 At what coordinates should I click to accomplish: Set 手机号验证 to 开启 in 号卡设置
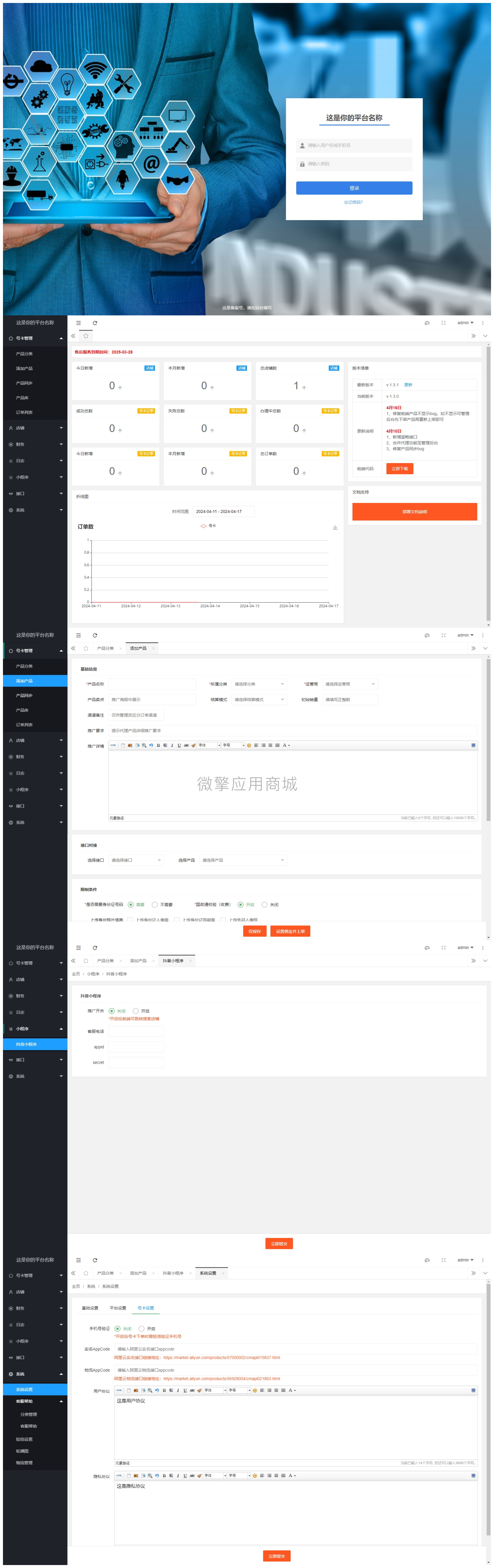pyautogui.click(x=147, y=1329)
